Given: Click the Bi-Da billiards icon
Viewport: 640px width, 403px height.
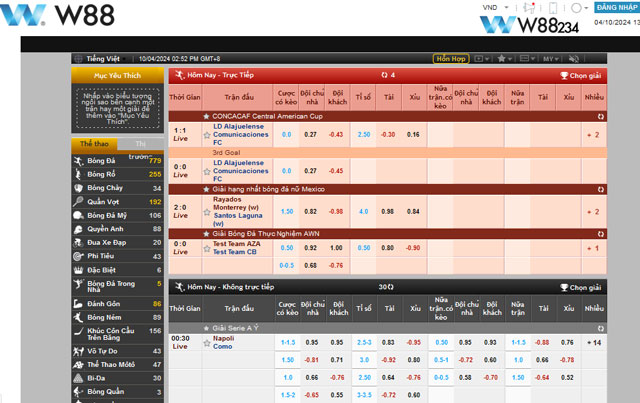Looking at the screenshot, I should 78,378.
